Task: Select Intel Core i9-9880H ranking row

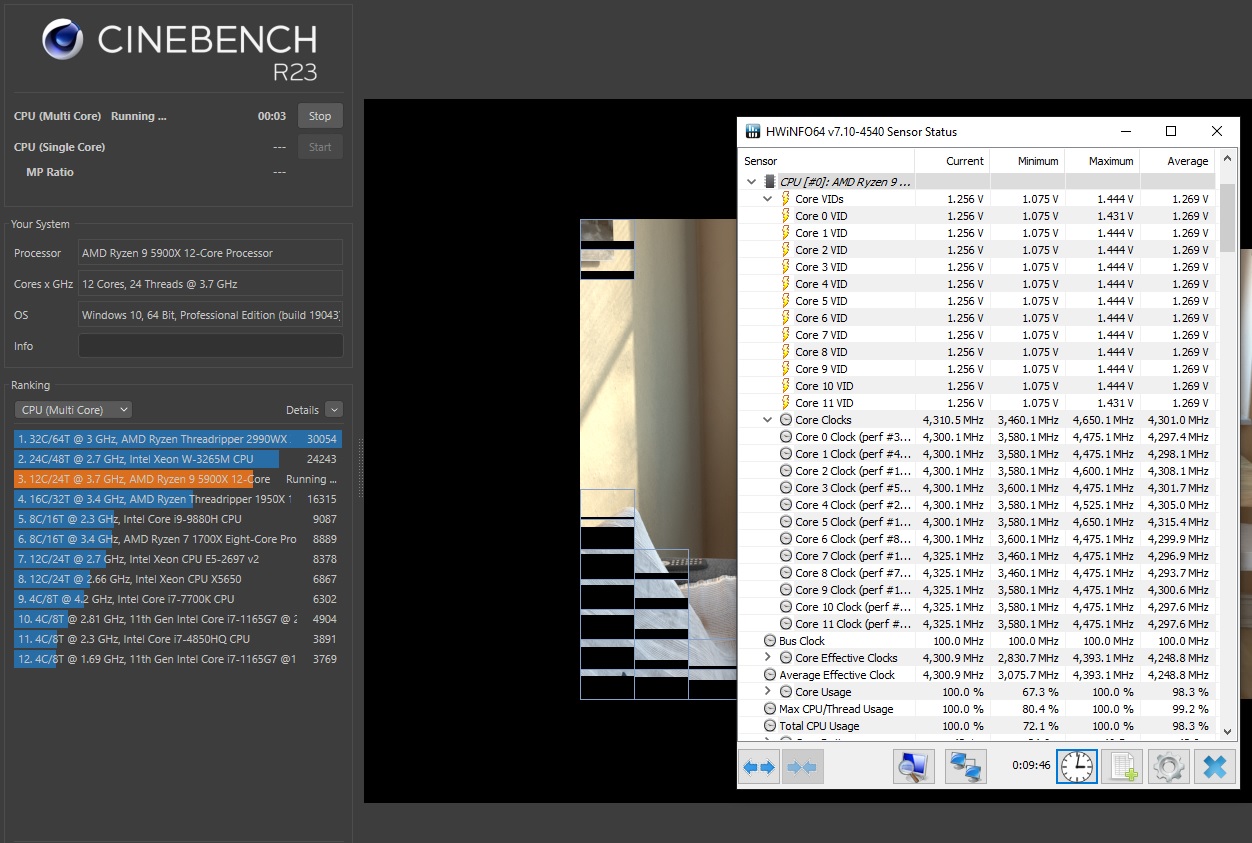Action: point(178,519)
